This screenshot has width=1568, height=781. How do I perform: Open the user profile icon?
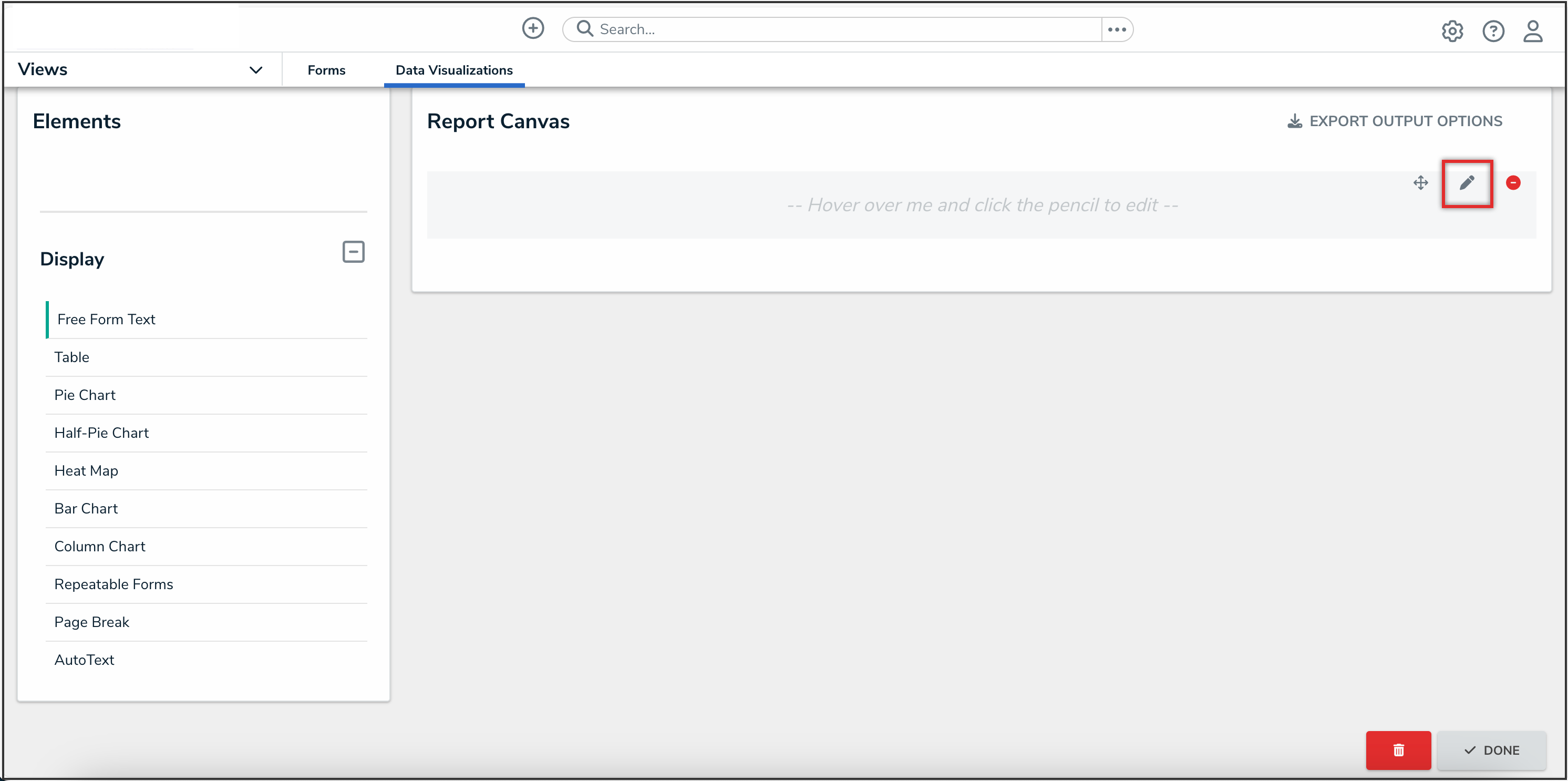pyautogui.click(x=1532, y=31)
